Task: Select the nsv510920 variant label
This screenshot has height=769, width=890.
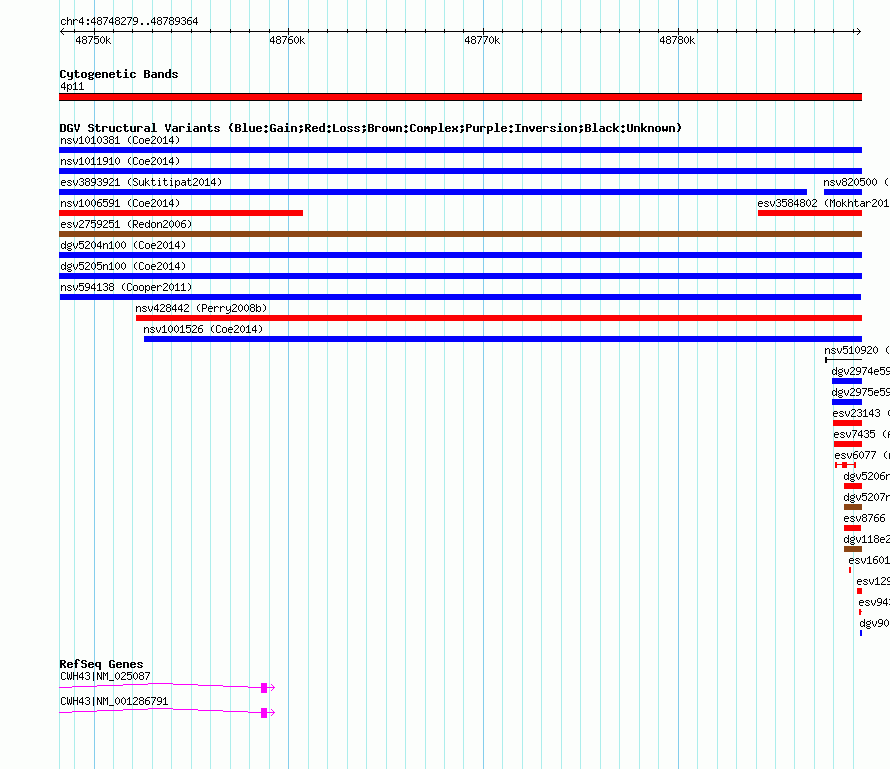Action: point(857,350)
